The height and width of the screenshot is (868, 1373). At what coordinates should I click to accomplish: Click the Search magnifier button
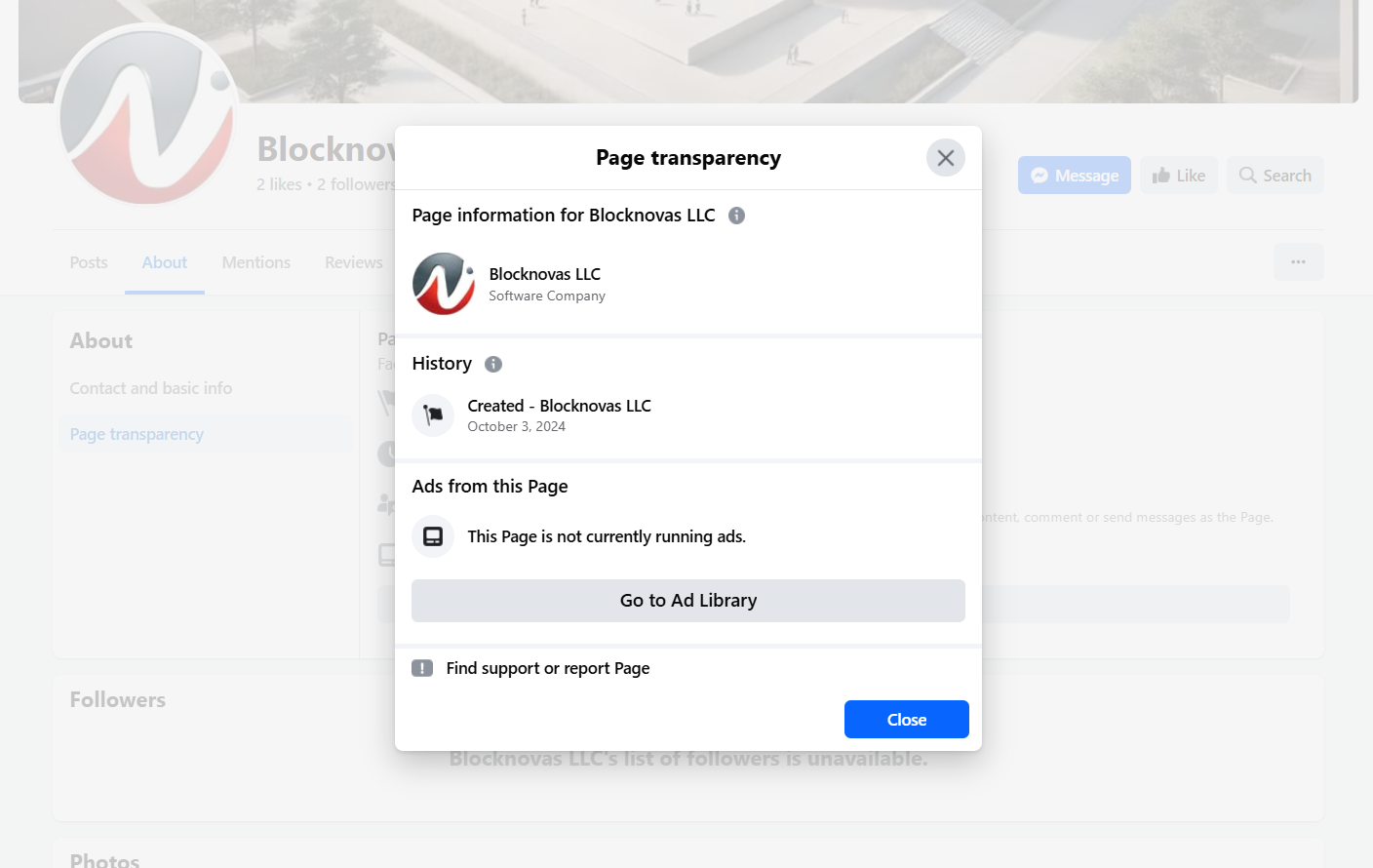[1275, 176]
